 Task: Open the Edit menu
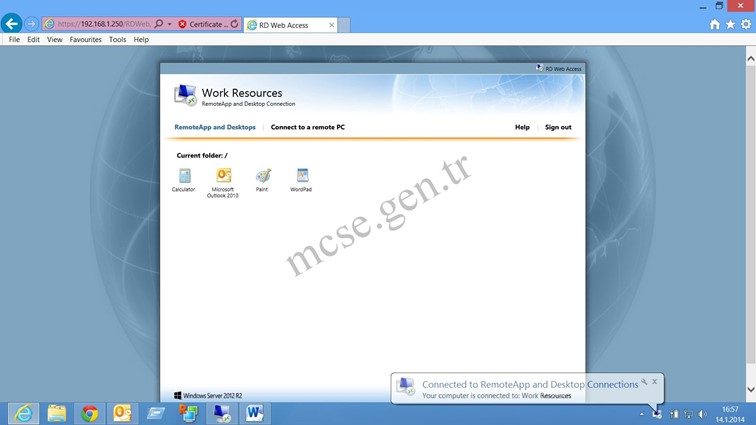(33, 40)
